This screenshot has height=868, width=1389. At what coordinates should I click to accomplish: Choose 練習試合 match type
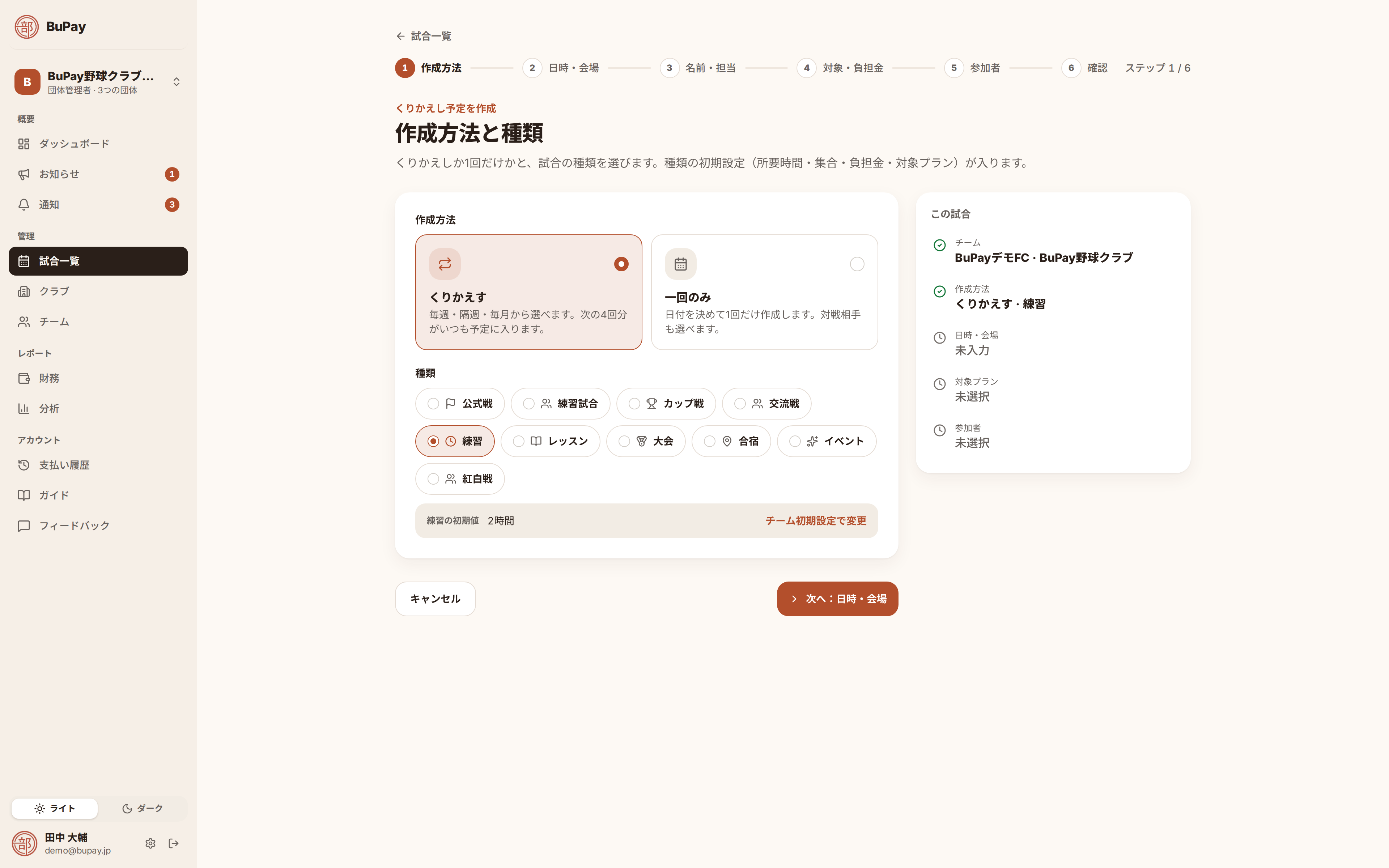click(560, 404)
